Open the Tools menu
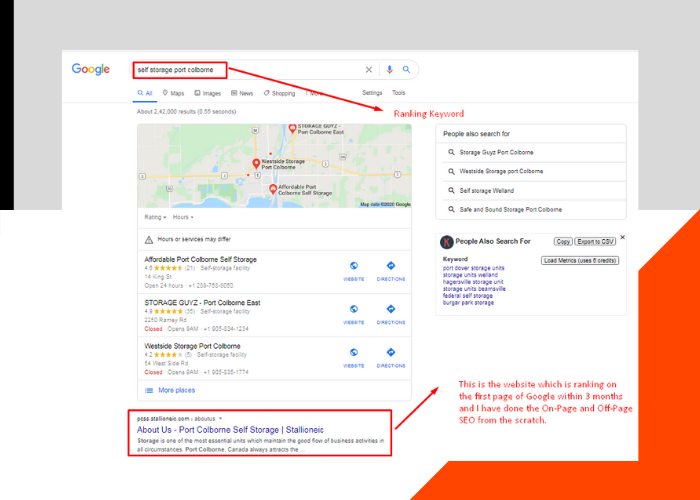The height and width of the screenshot is (500, 700). pos(399,93)
